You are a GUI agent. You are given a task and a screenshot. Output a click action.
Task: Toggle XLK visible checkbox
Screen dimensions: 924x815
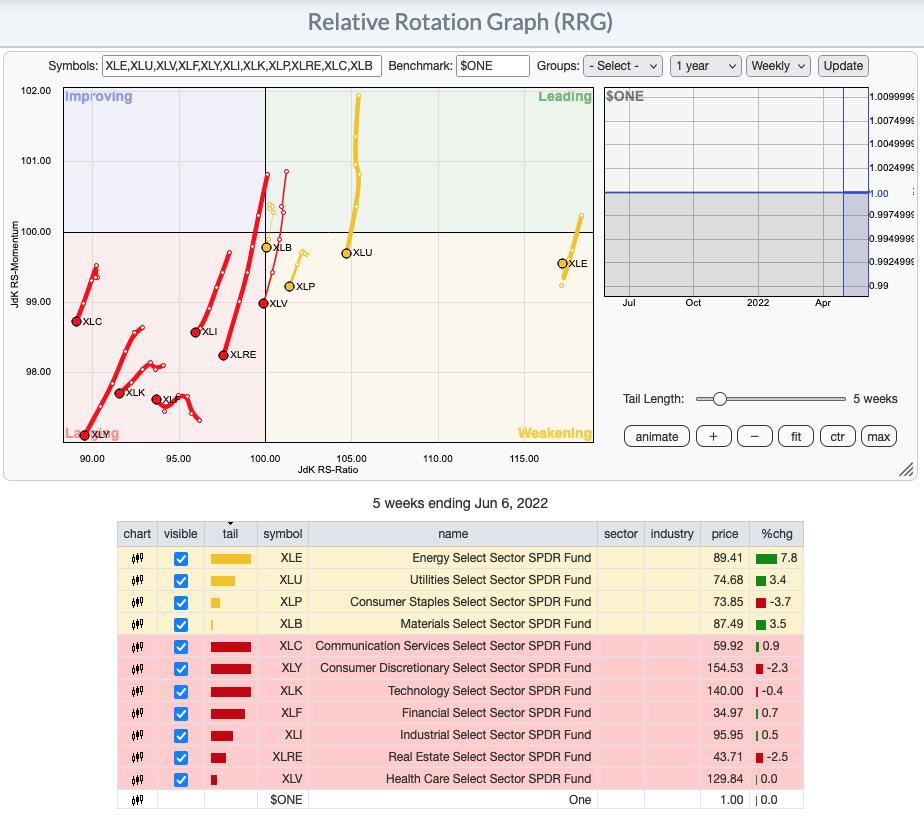tap(181, 692)
